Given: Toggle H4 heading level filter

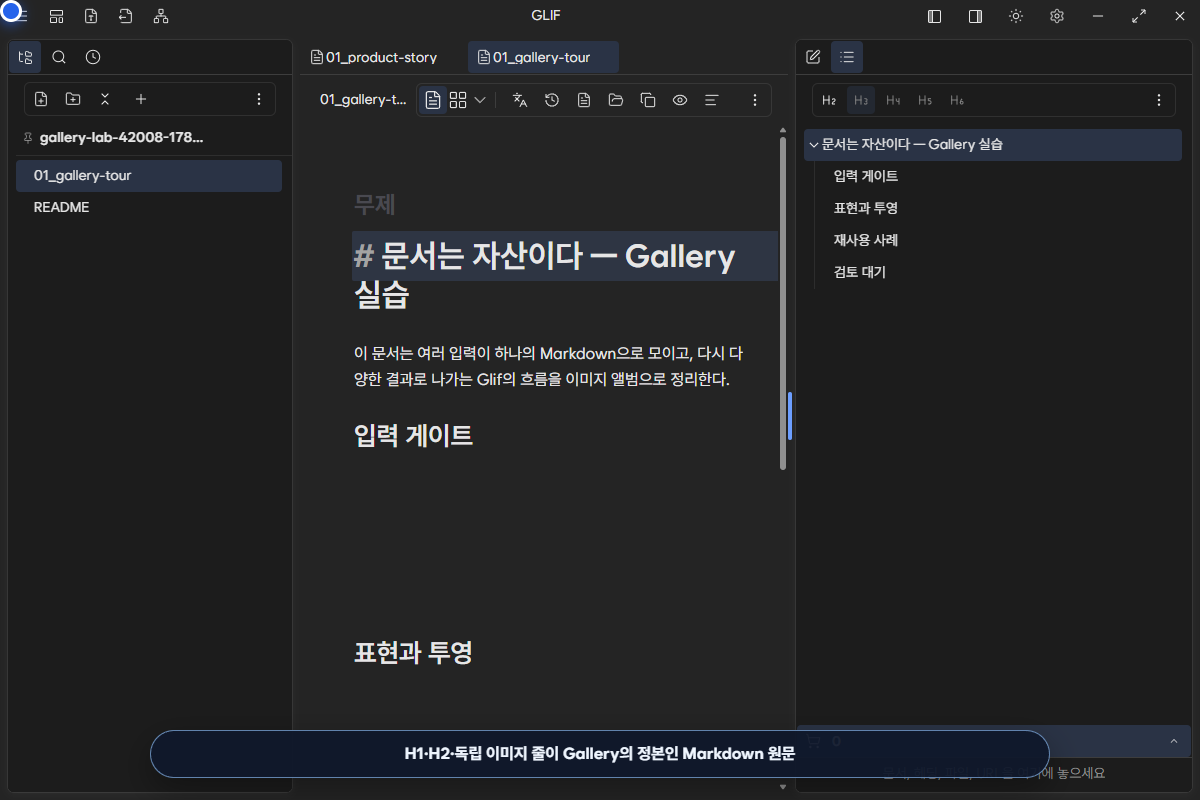Looking at the screenshot, I should 893,100.
